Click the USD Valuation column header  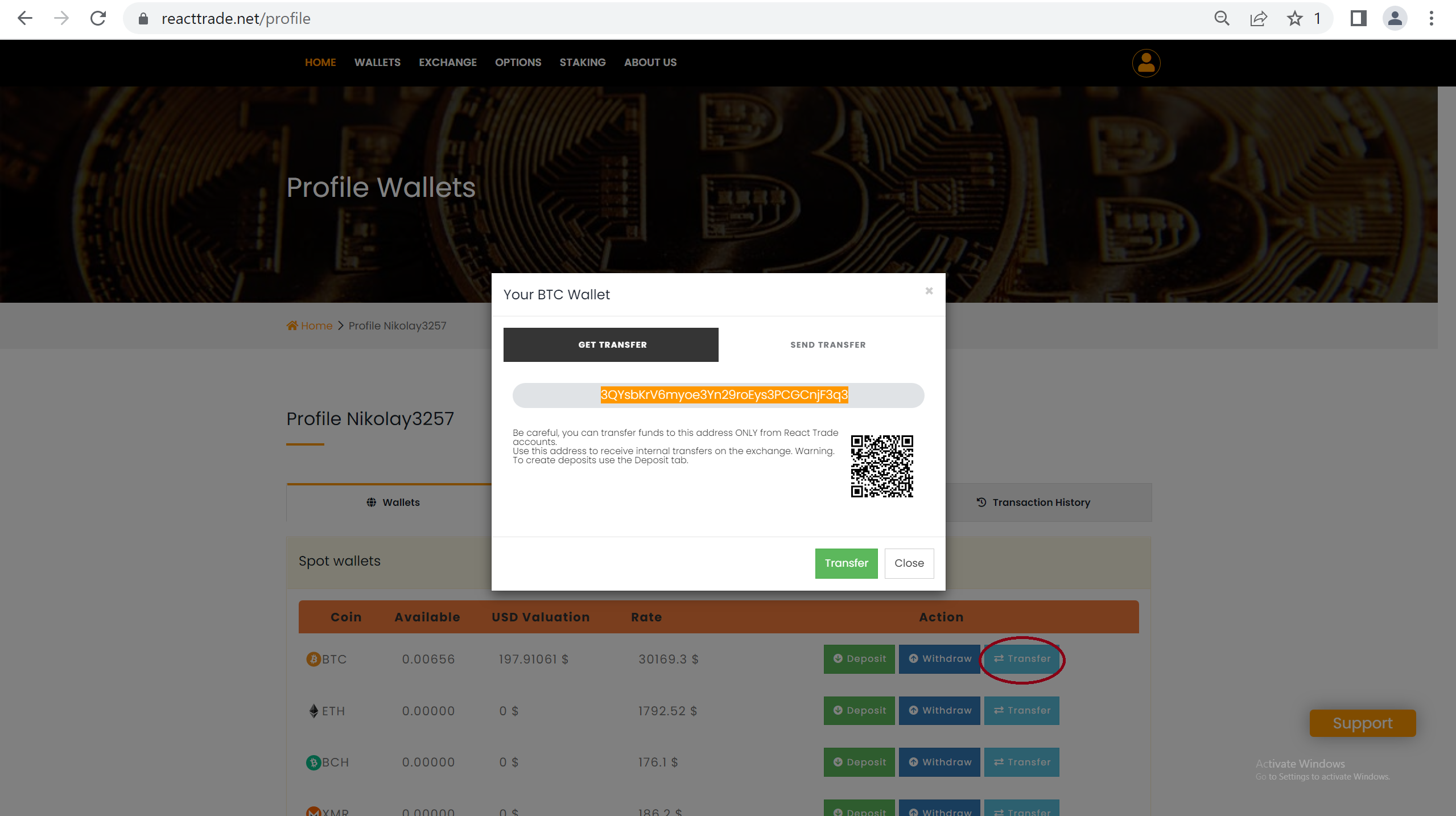coord(541,617)
